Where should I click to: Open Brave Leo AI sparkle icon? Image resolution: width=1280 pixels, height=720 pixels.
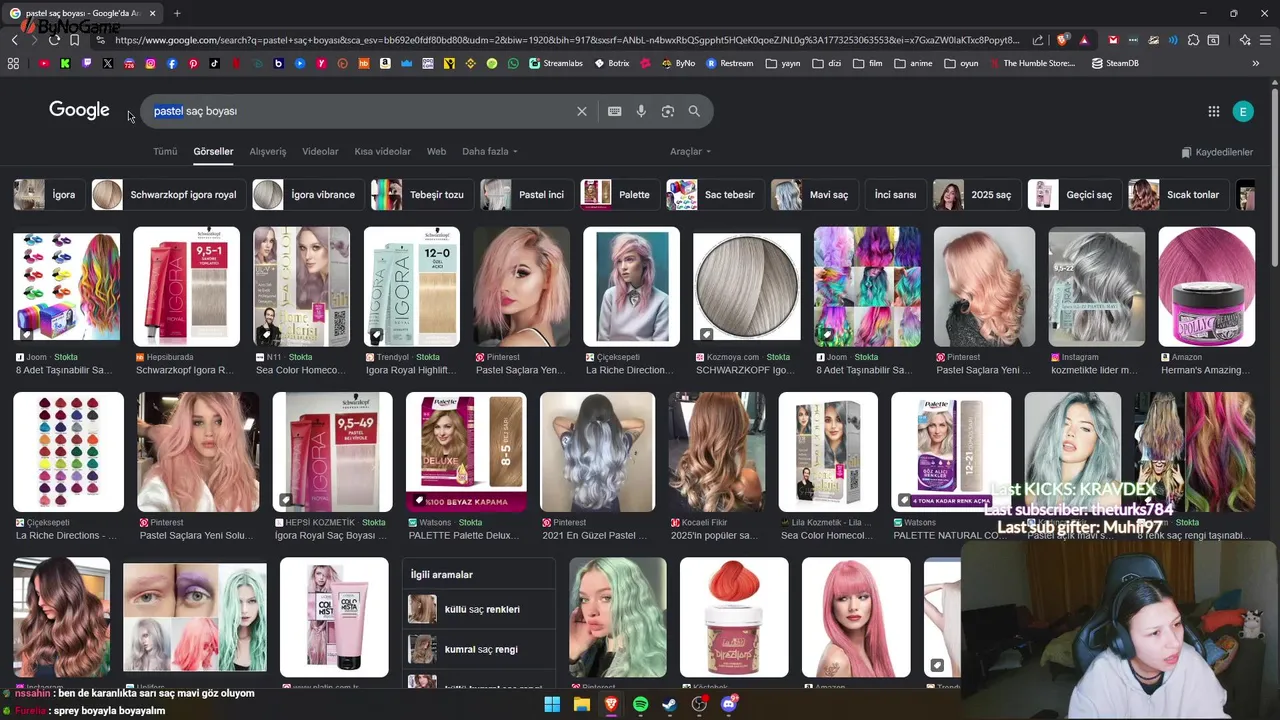pyautogui.click(x=1245, y=40)
